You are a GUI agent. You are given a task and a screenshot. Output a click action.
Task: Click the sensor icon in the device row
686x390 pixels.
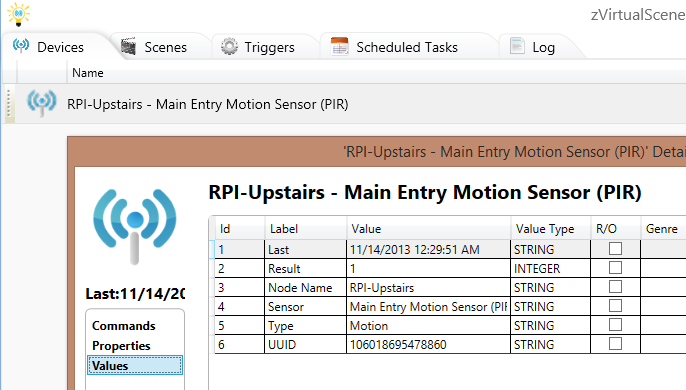tap(42, 103)
